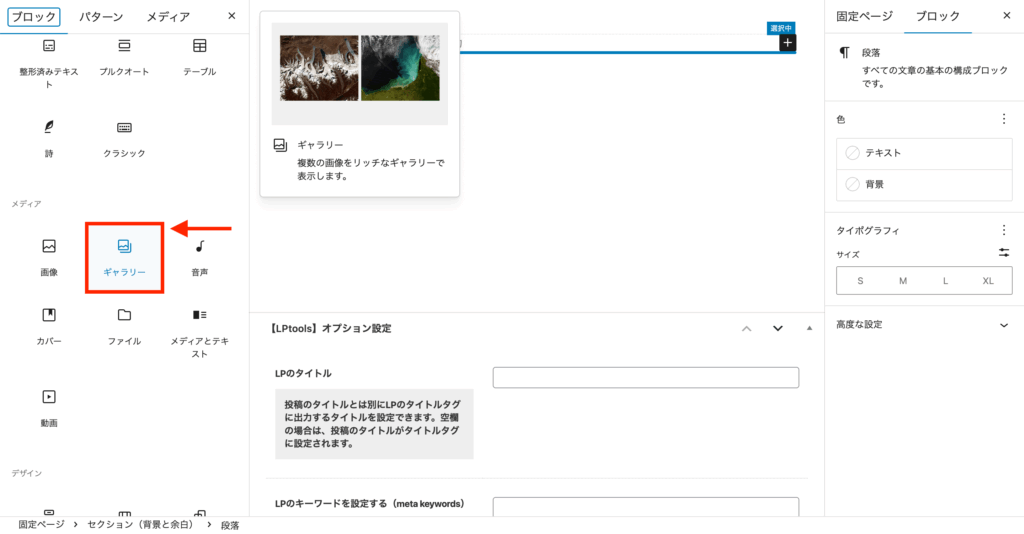Viewport: 1024px width, 534px height.
Task: Collapse LPtools option panel triangle
Action: tap(809, 328)
